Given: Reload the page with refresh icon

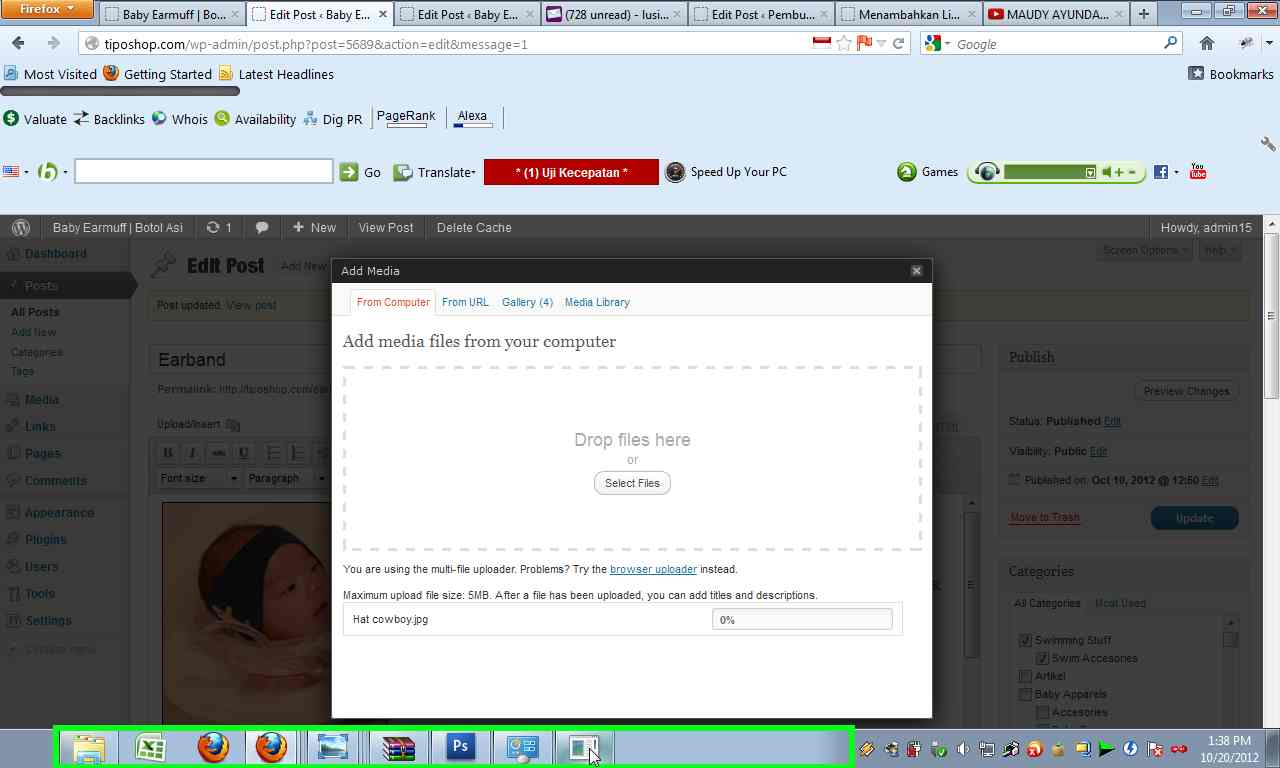Looking at the screenshot, I should tap(898, 43).
